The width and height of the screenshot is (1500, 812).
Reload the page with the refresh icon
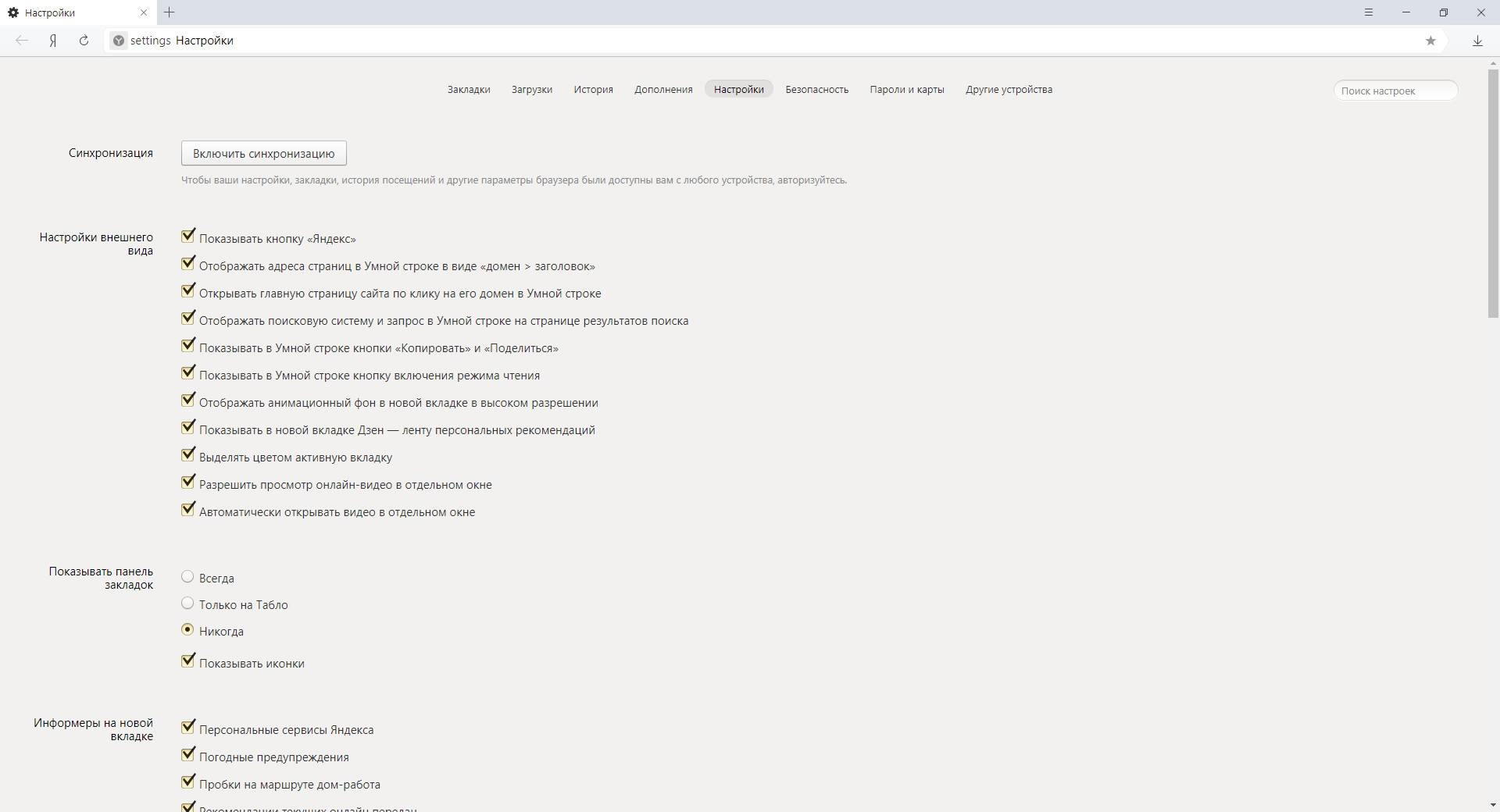click(x=84, y=41)
